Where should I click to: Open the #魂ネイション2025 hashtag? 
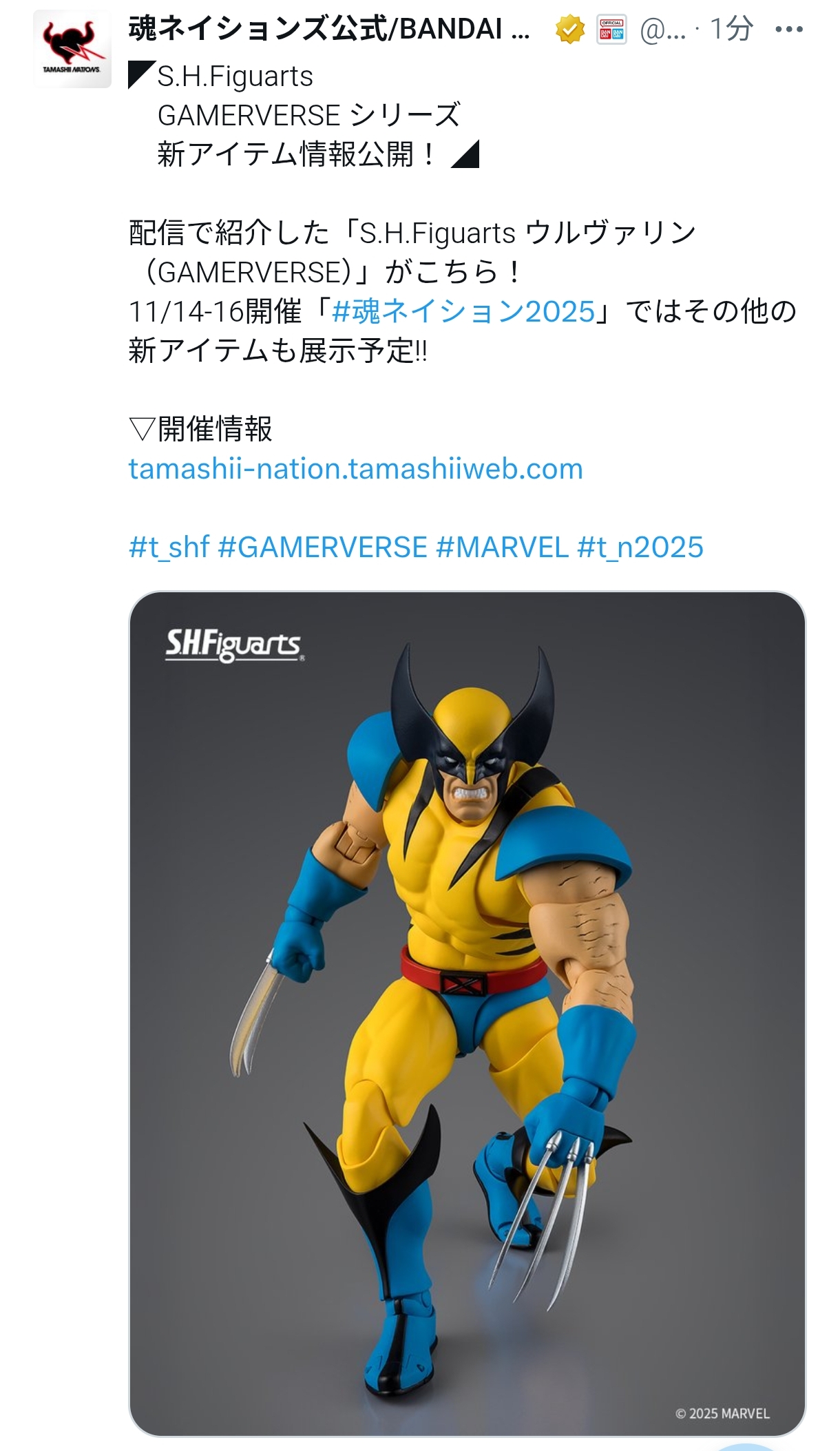click(463, 312)
